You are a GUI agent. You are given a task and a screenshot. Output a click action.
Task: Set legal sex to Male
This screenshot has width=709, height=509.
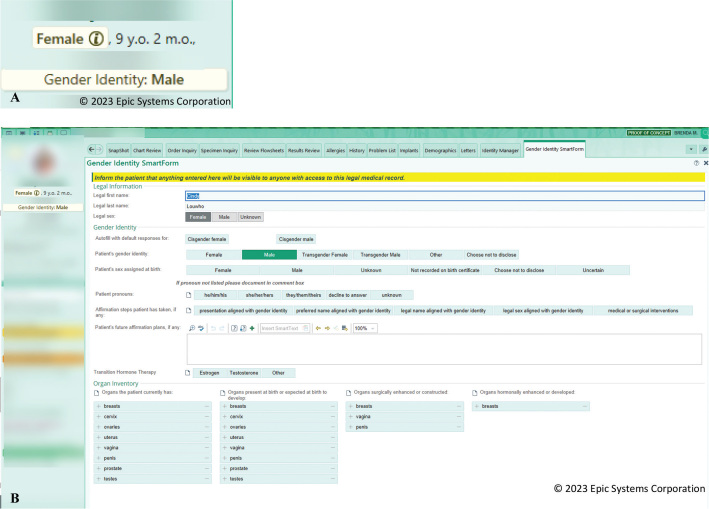pyautogui.click(x=224, y=217)
